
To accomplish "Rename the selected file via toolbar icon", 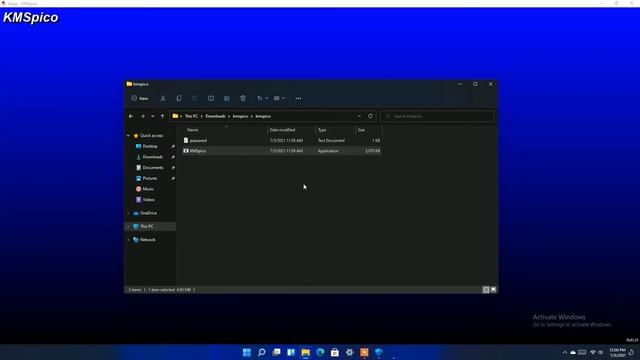I will (x=211, y=98).
